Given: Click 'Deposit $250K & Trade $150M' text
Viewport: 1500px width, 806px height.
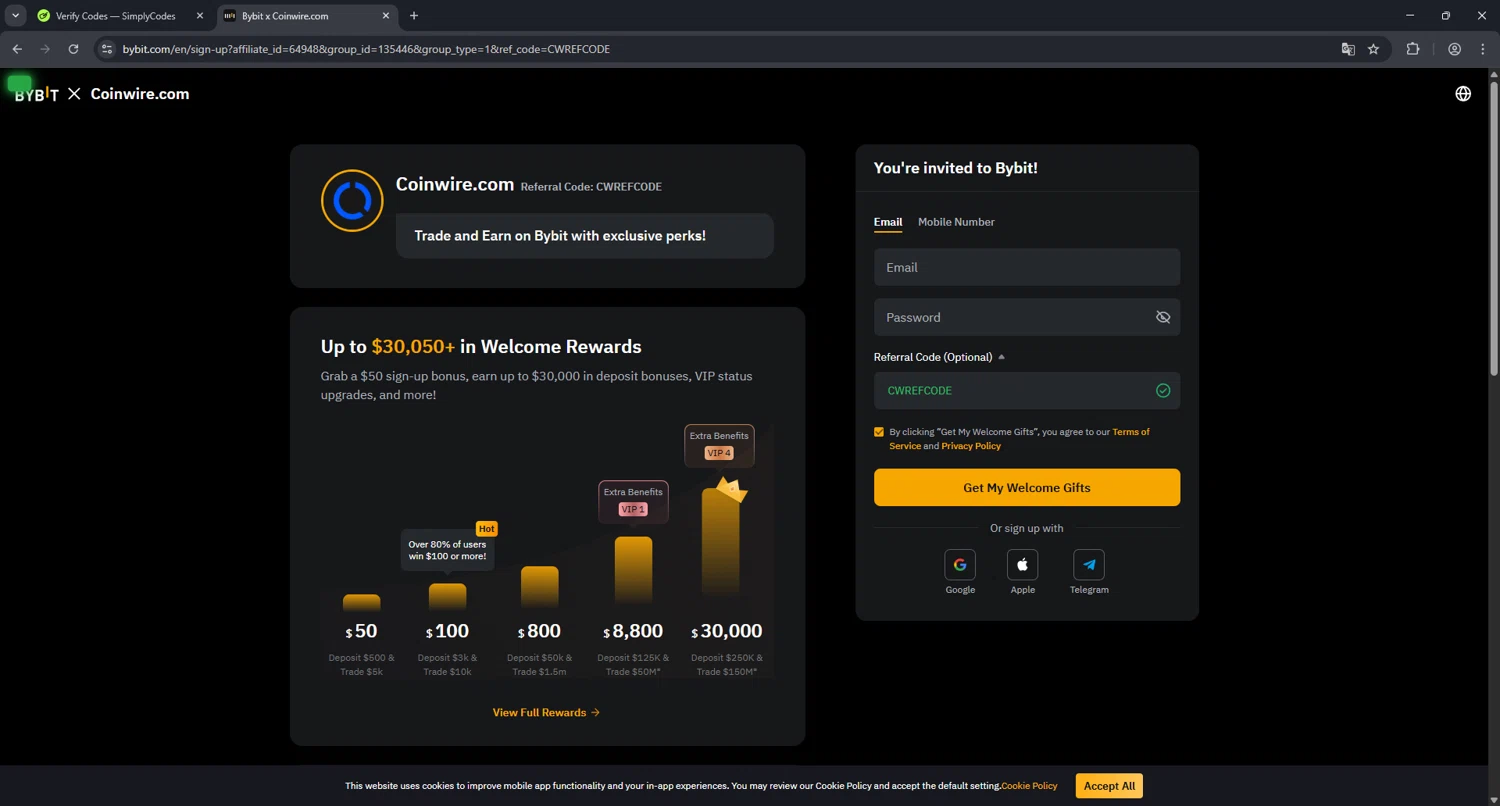Looking at the screenshot, I should click(727, 665).
